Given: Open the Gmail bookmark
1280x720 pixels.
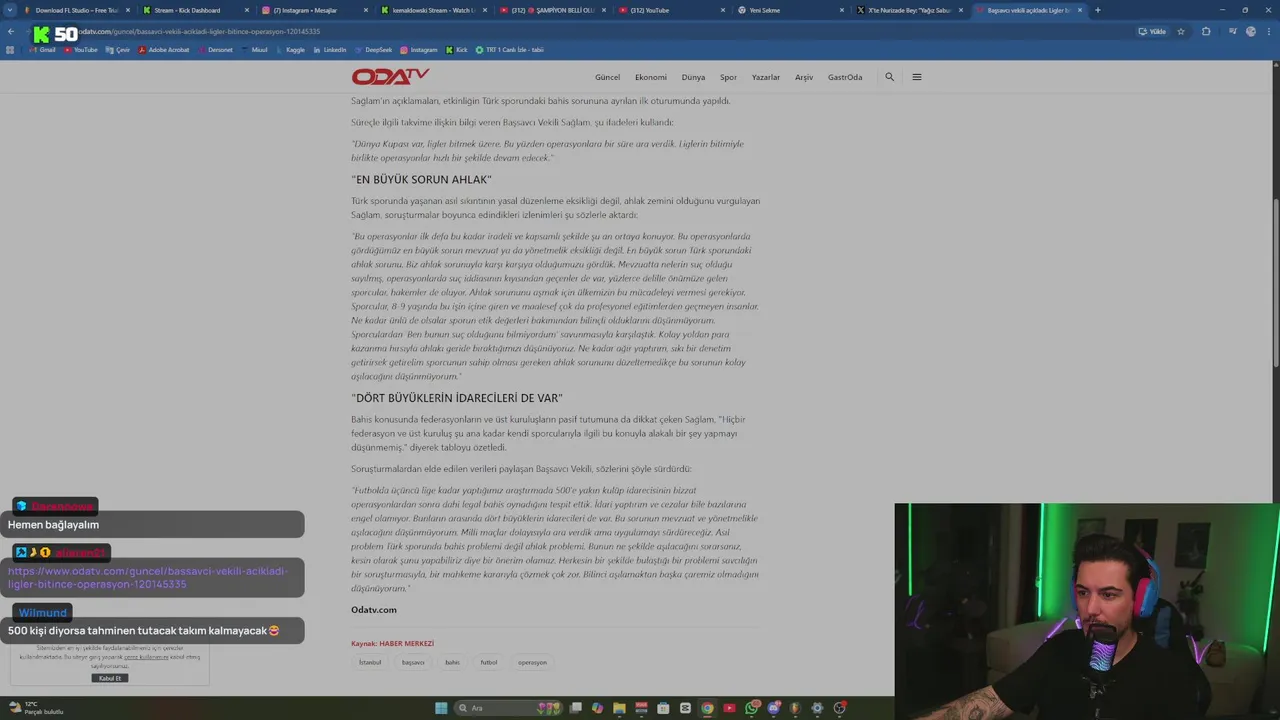Looking at the screenshot, I should click(43, 49).
